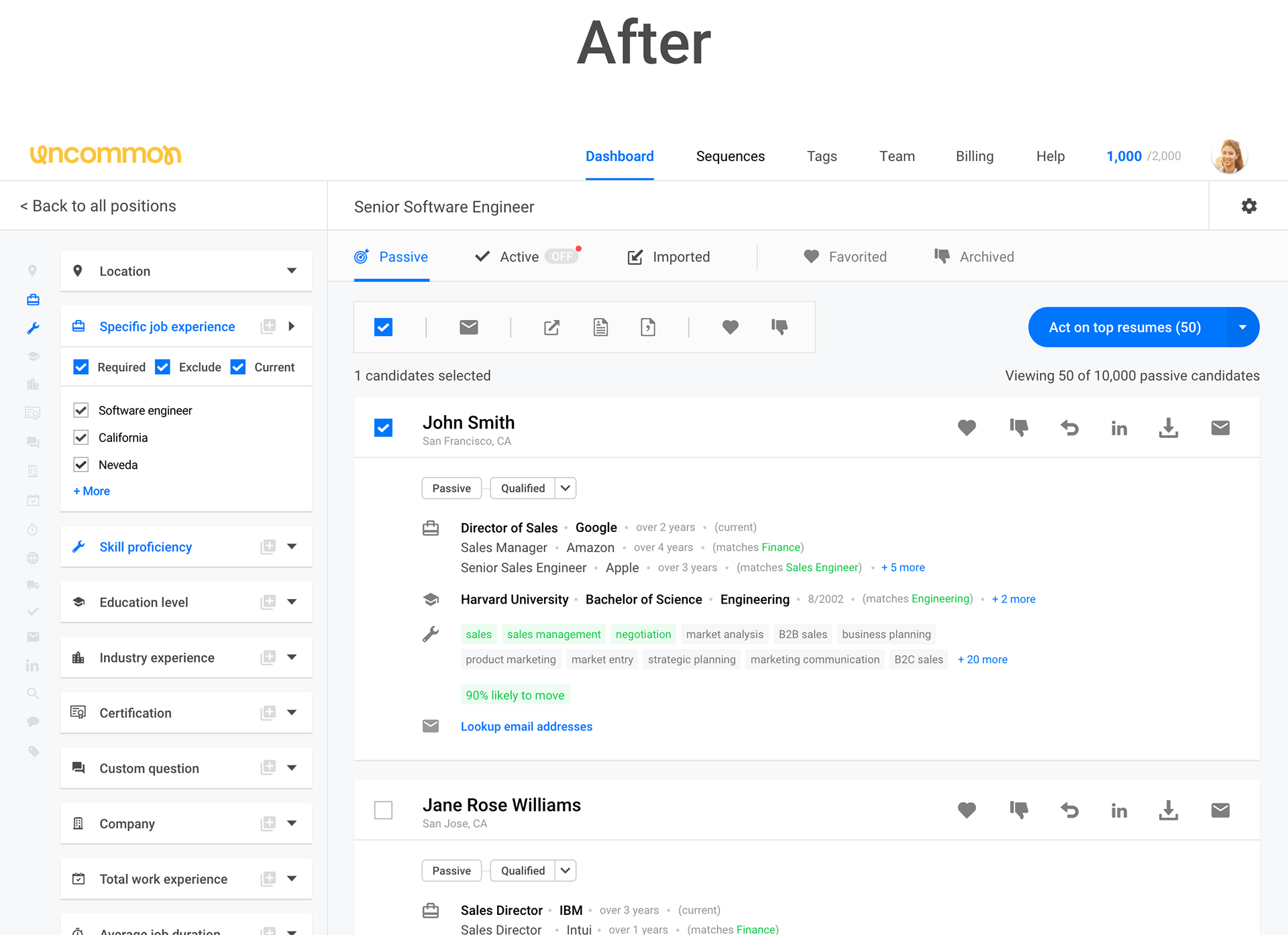The width and height of the screenshot is (1288, 935).
Task: Favorite selected candidates via toolbar heart icon
Action: (x=731, y=327)
